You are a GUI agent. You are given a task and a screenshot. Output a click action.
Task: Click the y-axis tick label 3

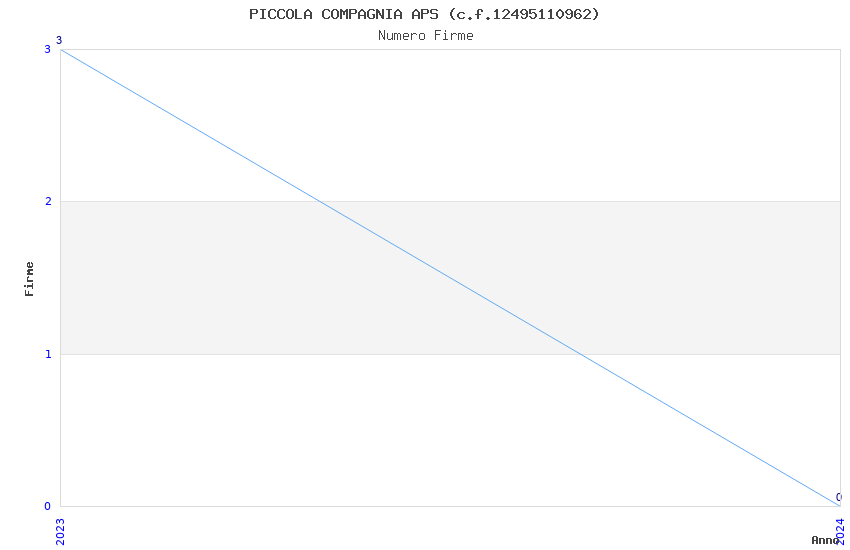click(x=47, y=49)
